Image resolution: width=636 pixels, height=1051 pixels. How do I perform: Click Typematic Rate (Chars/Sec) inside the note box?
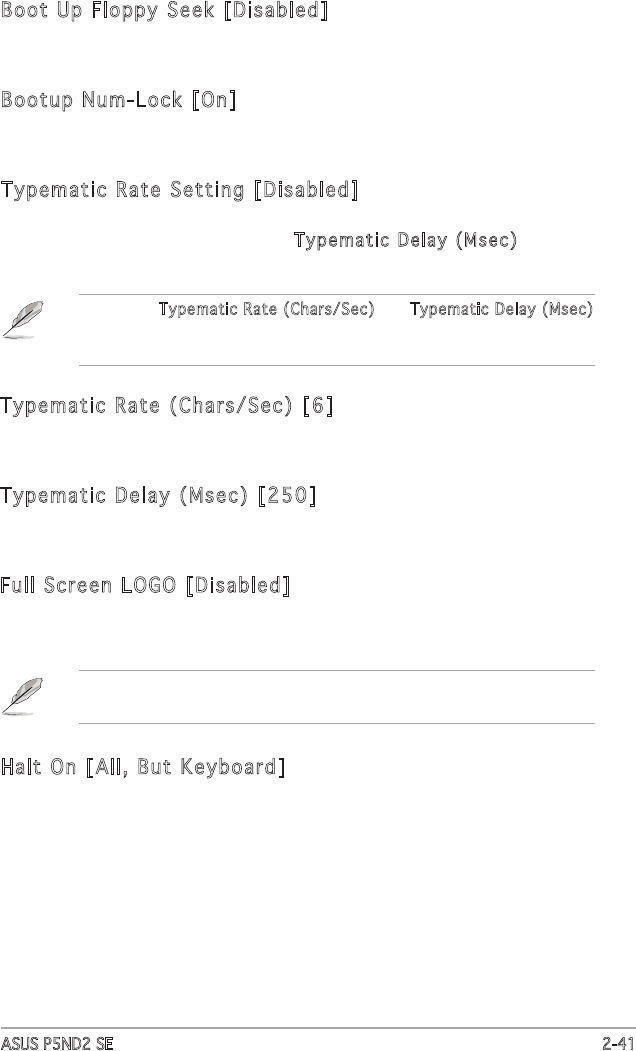pyautogui.click(x=266, y=310)
